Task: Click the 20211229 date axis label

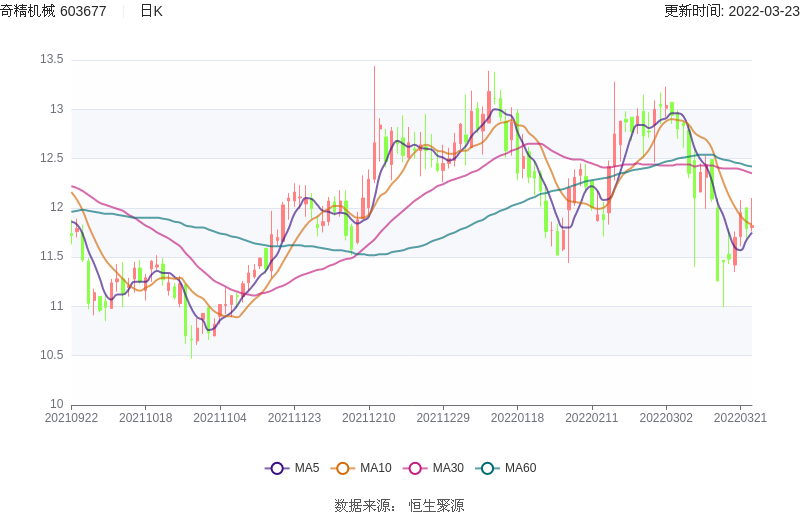Action: (442, 418)
